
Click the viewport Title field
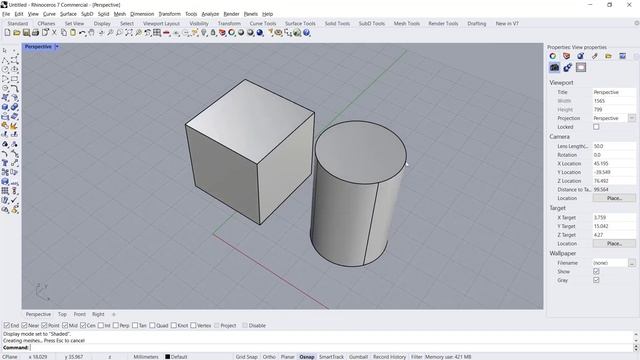(614, 92)
